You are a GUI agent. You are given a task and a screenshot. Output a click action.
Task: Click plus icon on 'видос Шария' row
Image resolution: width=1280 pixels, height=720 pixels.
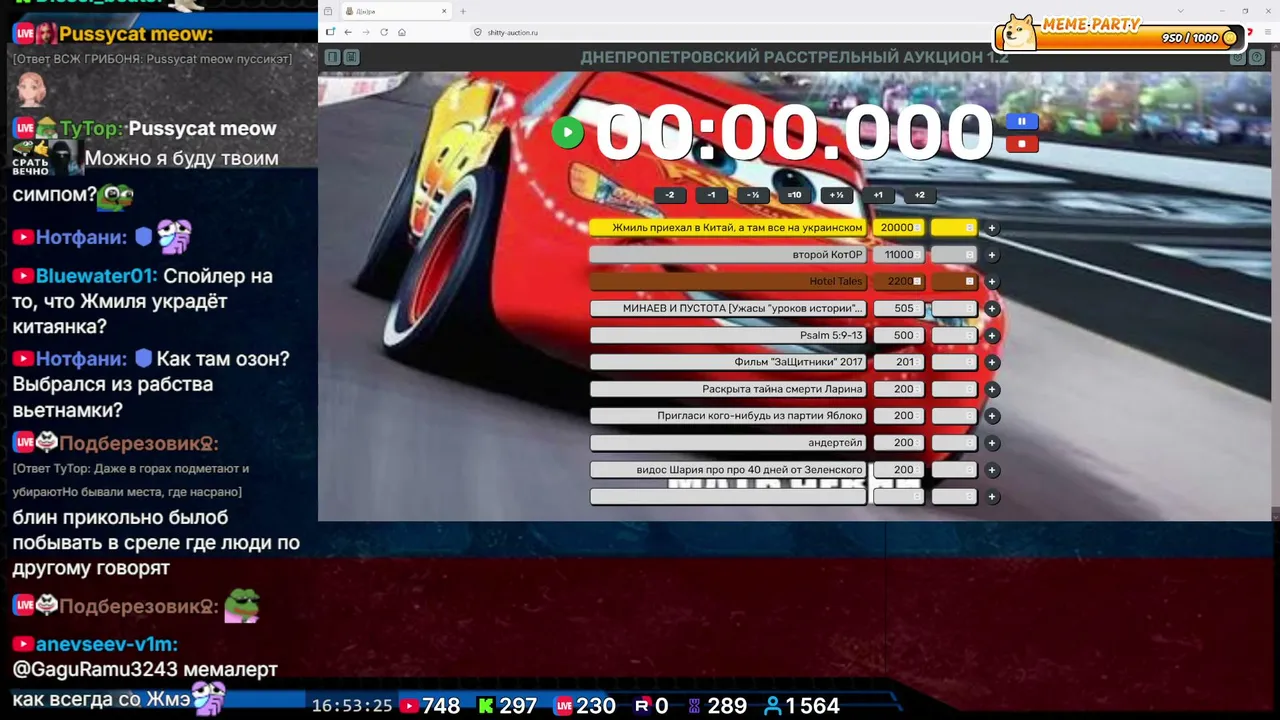click(x=992, y=470)
